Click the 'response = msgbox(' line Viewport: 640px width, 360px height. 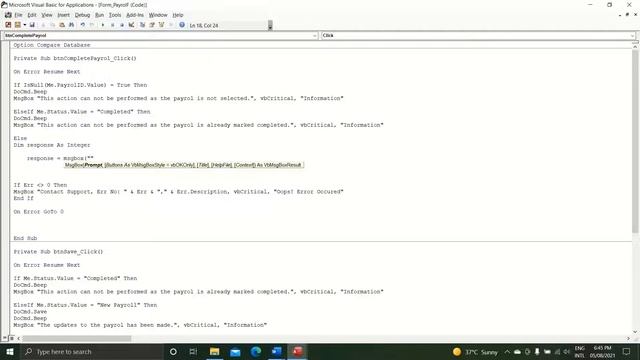[60, 158]
